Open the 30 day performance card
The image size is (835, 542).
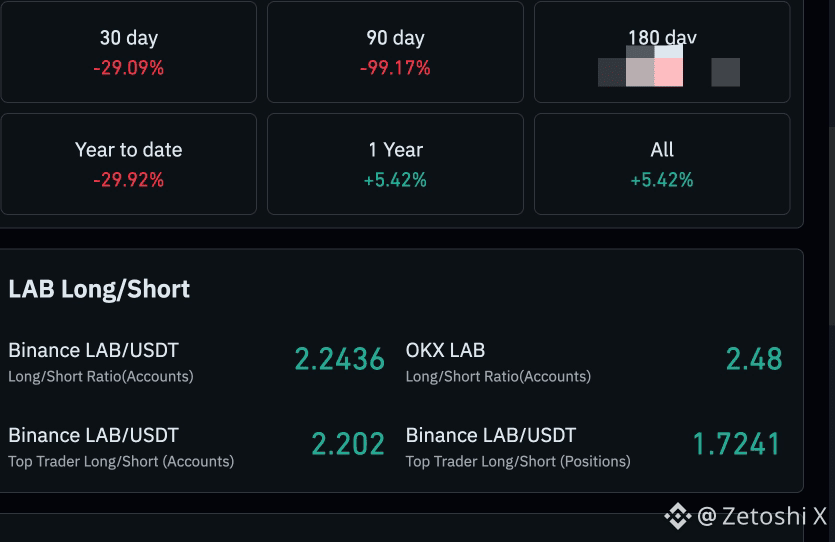point(128,52)
